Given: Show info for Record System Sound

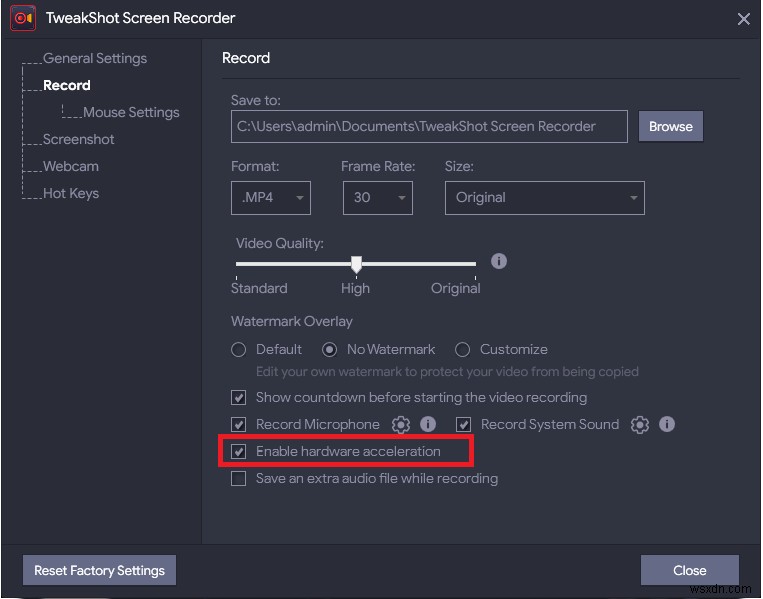Looking at the screenshot, I should [667, 424].
